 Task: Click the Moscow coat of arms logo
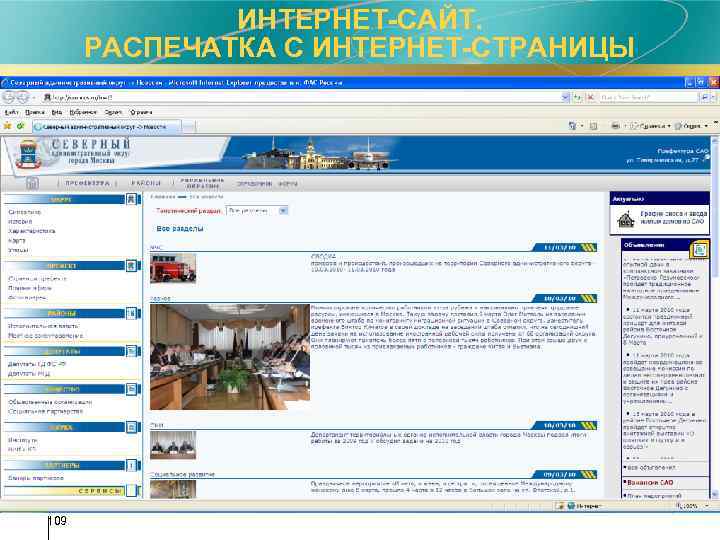pos(28,154)
